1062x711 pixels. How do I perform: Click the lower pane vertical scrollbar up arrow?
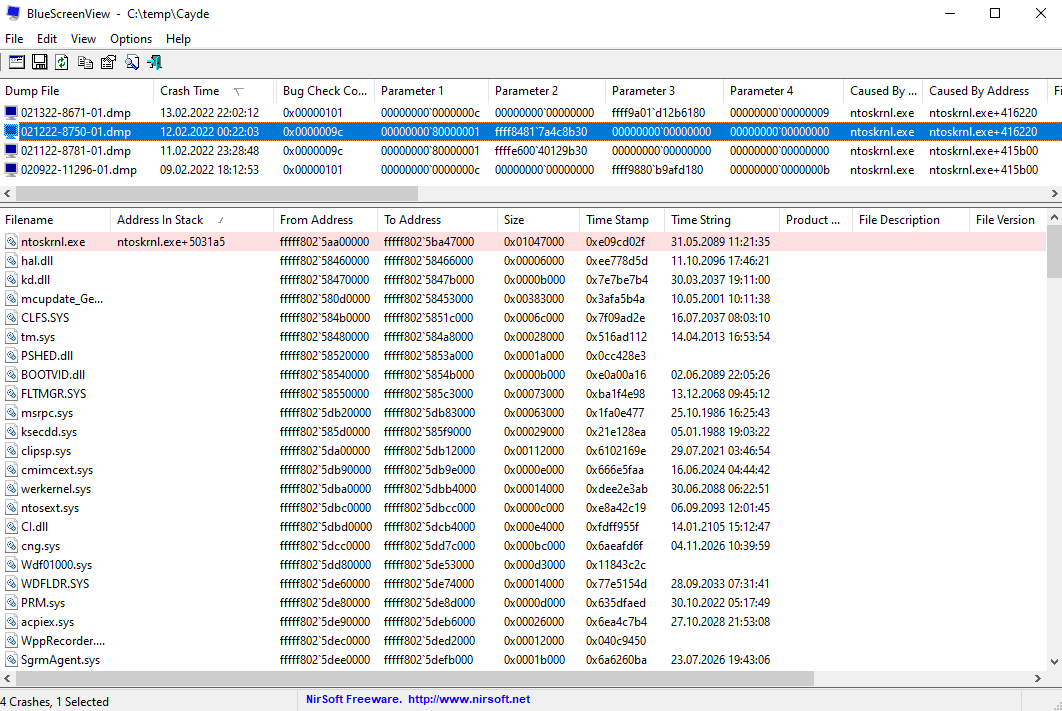[x=1054, y=218]
